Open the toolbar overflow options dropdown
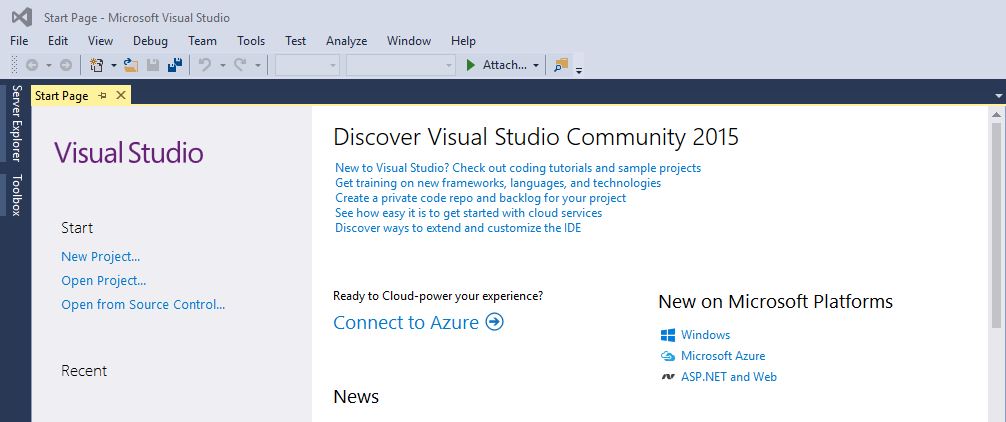 pos(579,69)
